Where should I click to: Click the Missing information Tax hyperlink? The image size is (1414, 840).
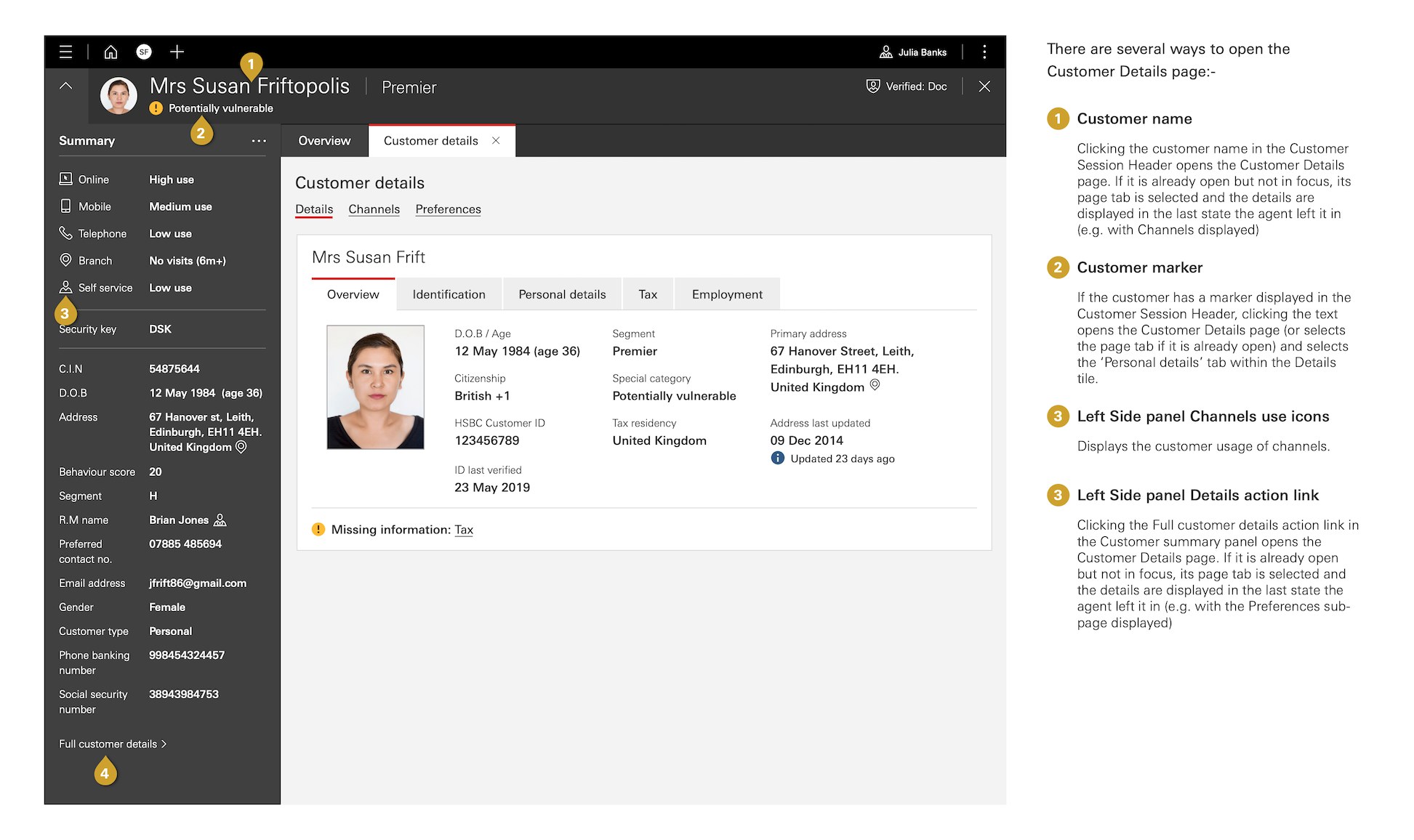462,529
